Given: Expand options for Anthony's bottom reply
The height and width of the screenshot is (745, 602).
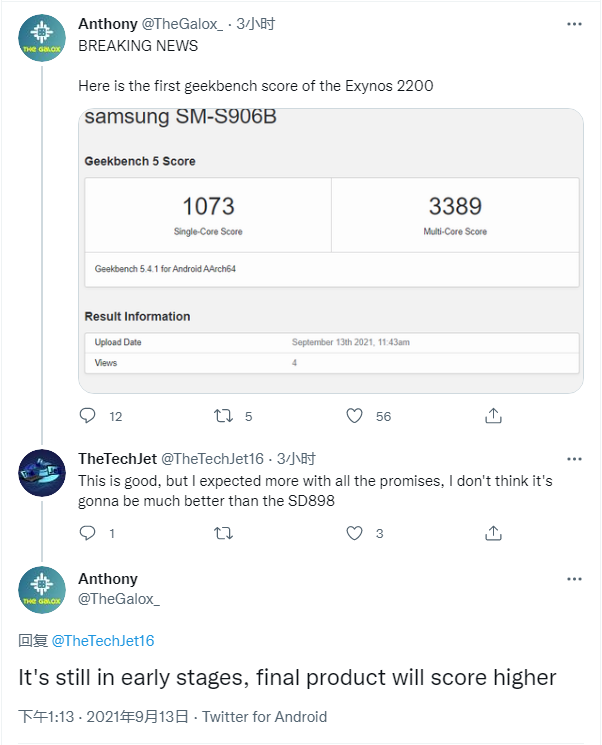Looking at the screenshot, I should (573, 579).
